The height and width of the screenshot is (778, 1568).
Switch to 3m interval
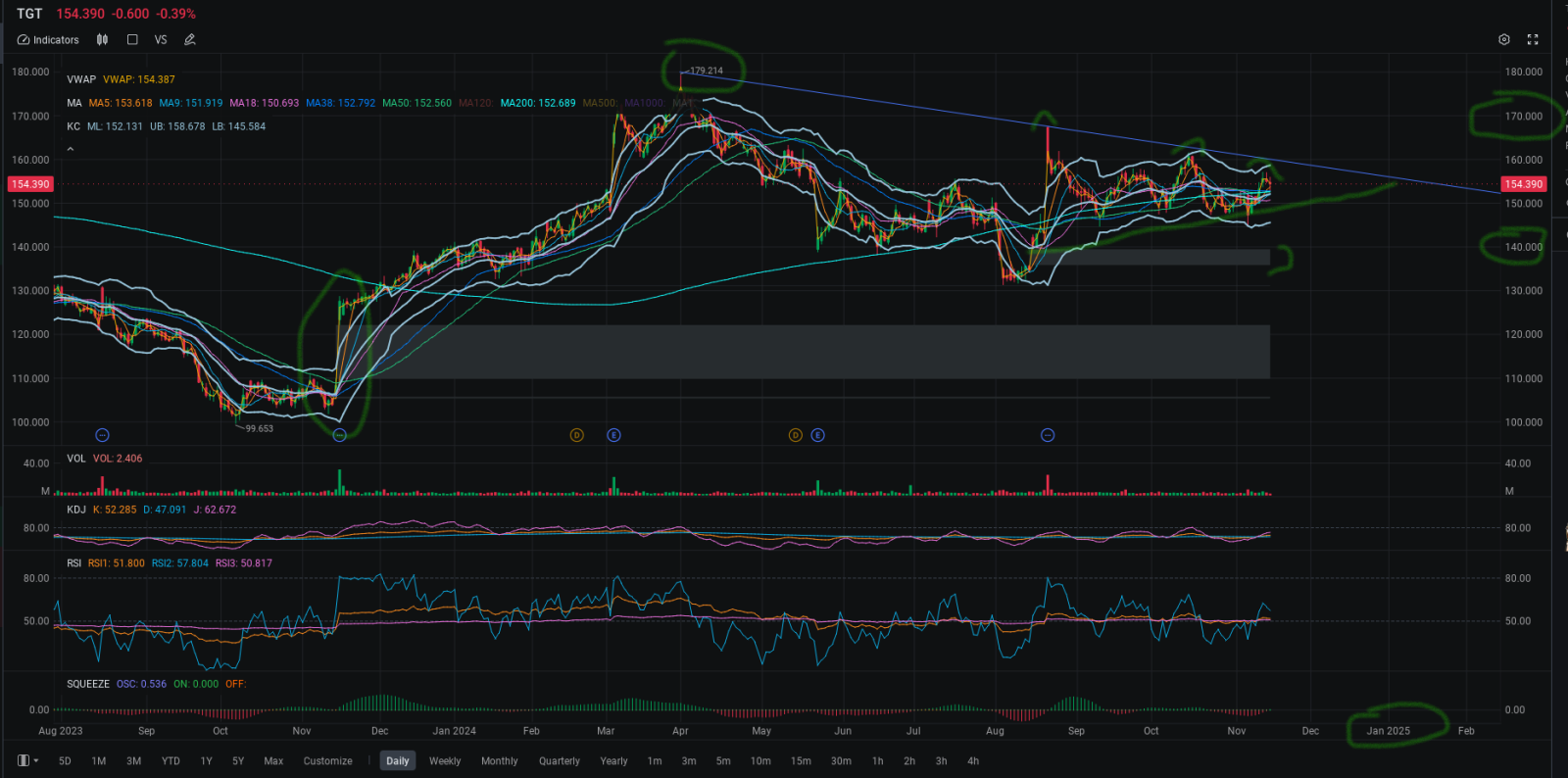689,761
